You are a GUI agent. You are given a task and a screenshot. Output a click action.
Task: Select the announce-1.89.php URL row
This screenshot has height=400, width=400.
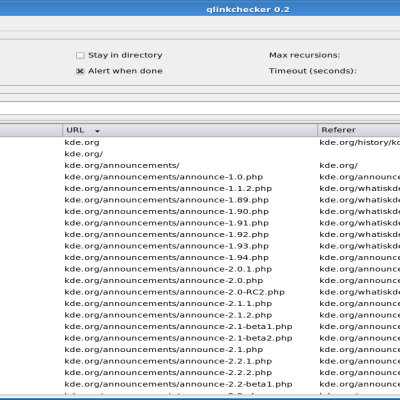pos(167,200)
